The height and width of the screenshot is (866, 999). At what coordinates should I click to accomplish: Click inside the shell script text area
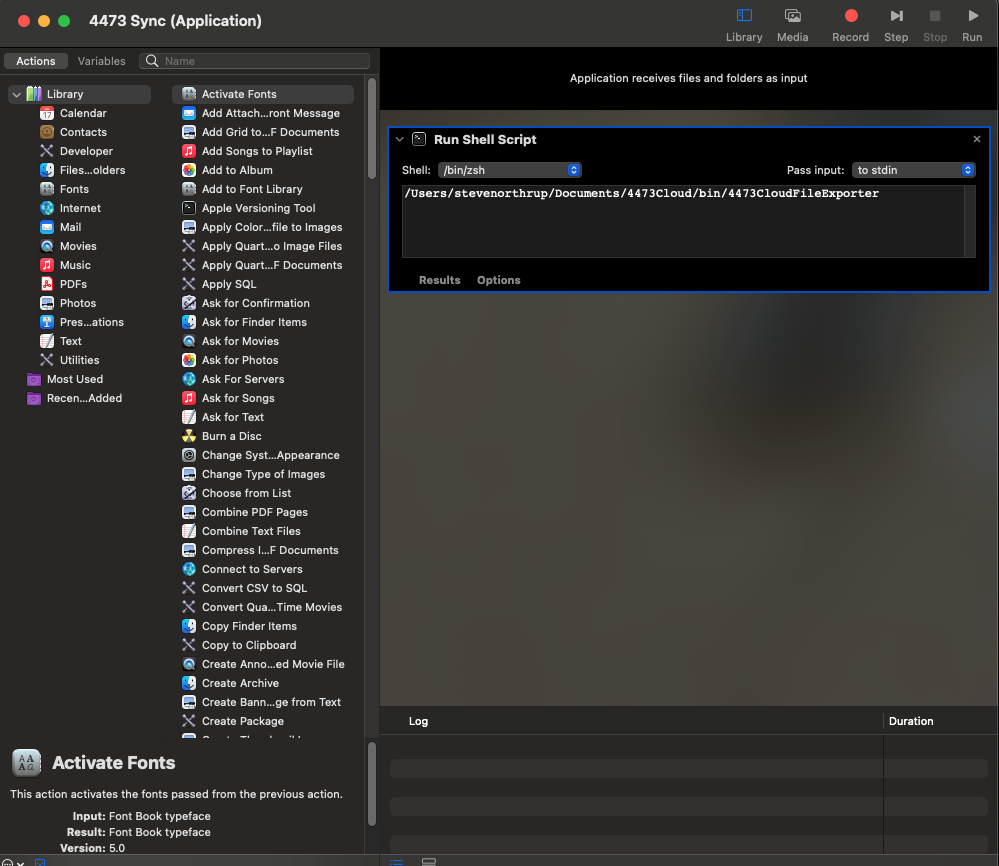(683, 222)
